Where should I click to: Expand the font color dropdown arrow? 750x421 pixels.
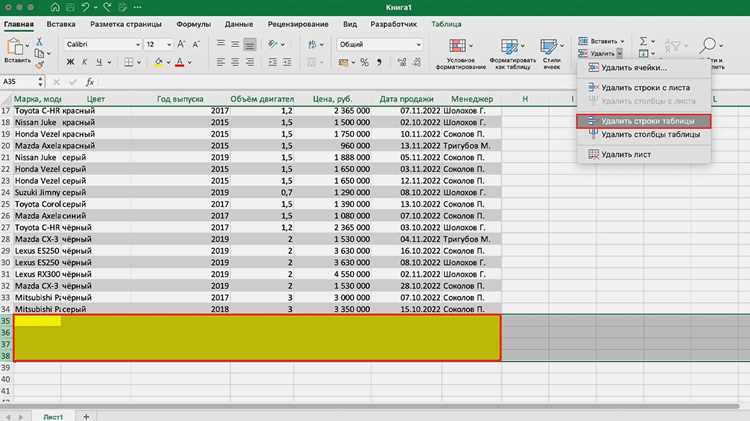189,63
